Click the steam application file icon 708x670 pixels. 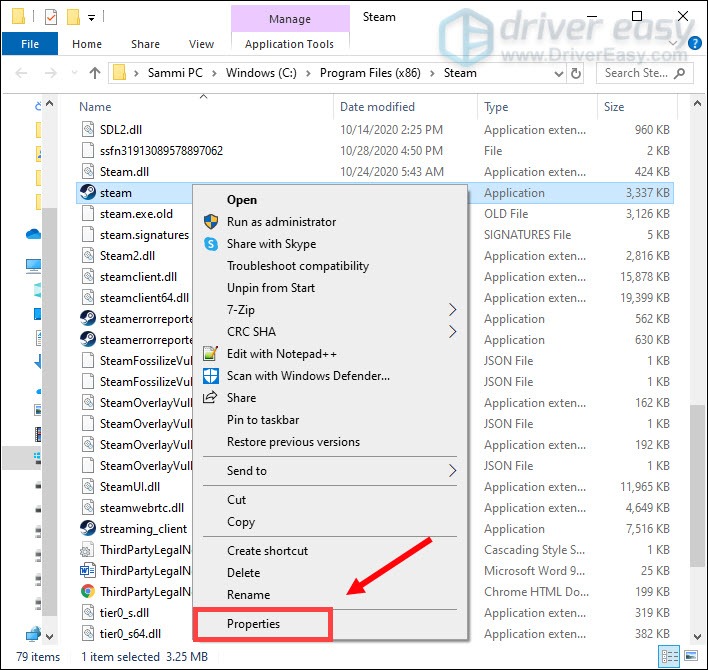pyautogui.click(x=88, y=192)
